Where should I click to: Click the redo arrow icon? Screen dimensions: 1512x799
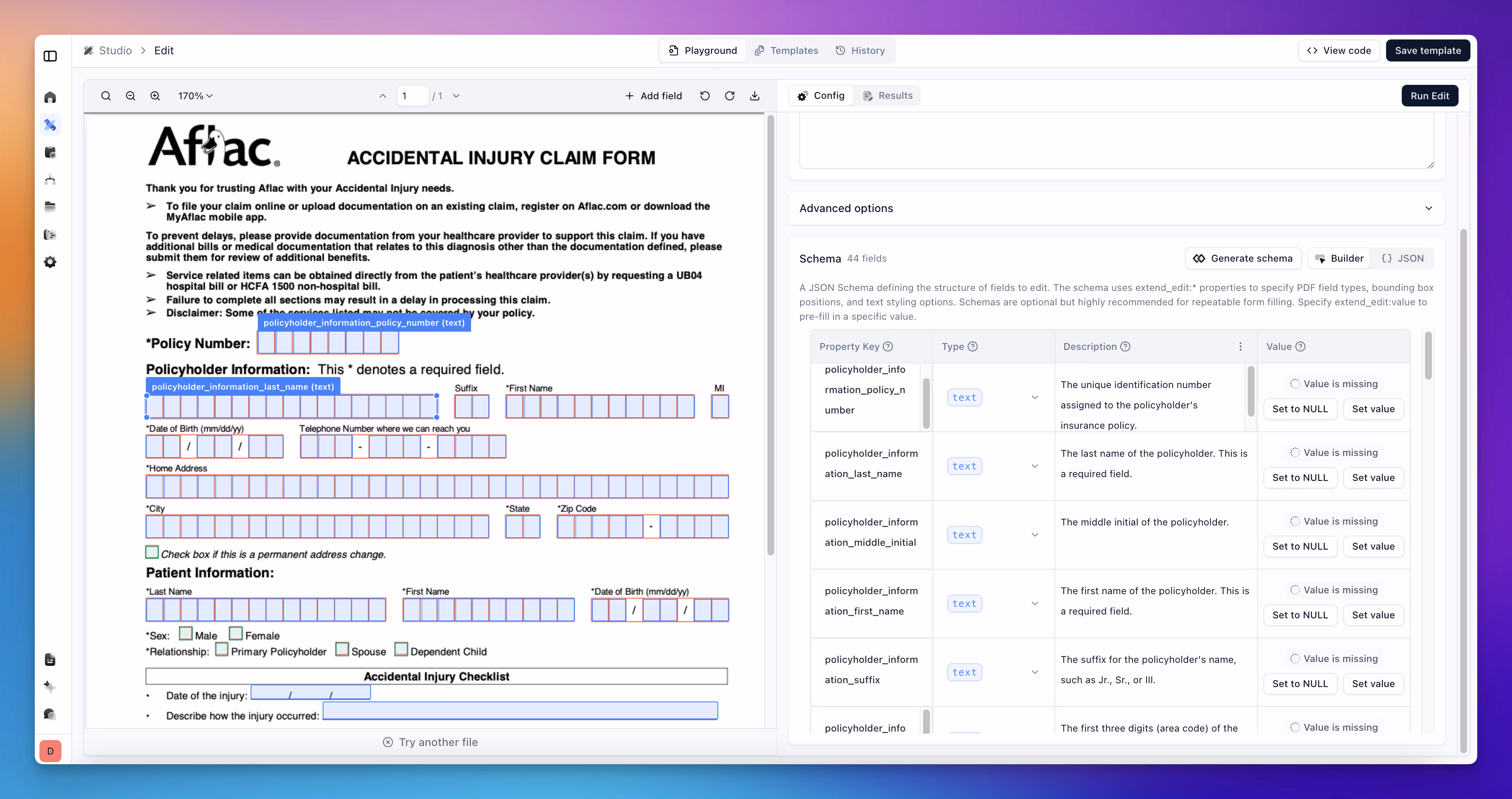tap(730, 96)
